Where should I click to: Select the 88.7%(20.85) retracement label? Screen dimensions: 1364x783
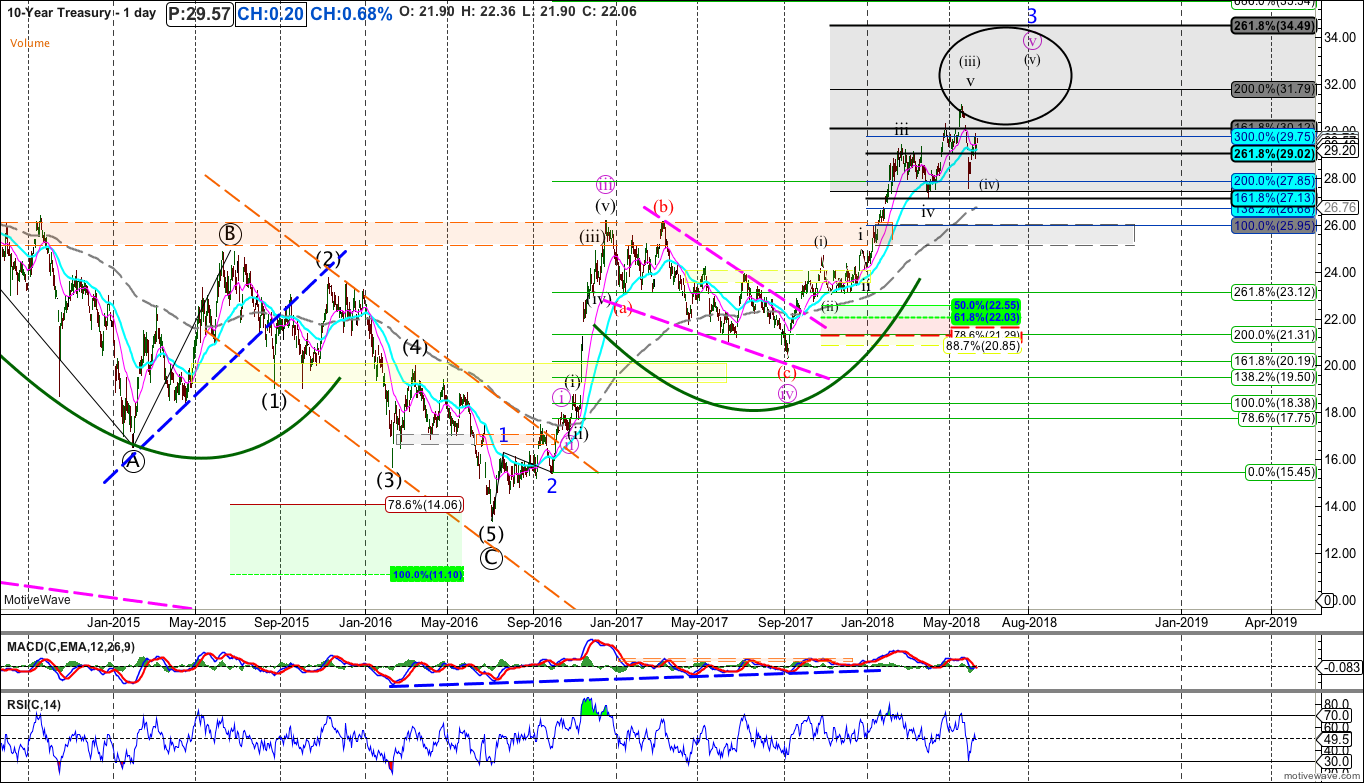click(984, 345)
